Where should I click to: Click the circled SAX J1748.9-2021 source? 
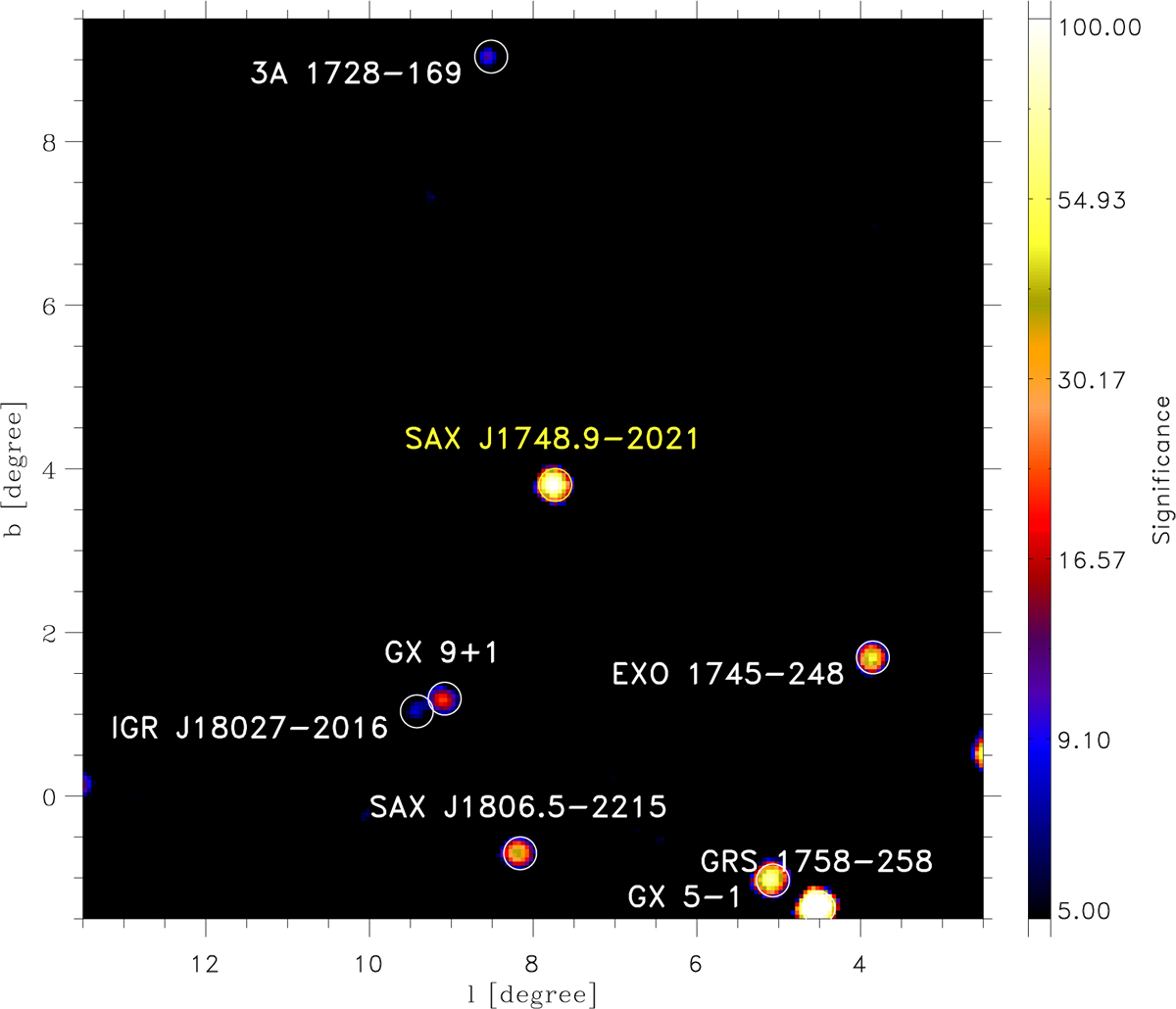coord(555,485)
